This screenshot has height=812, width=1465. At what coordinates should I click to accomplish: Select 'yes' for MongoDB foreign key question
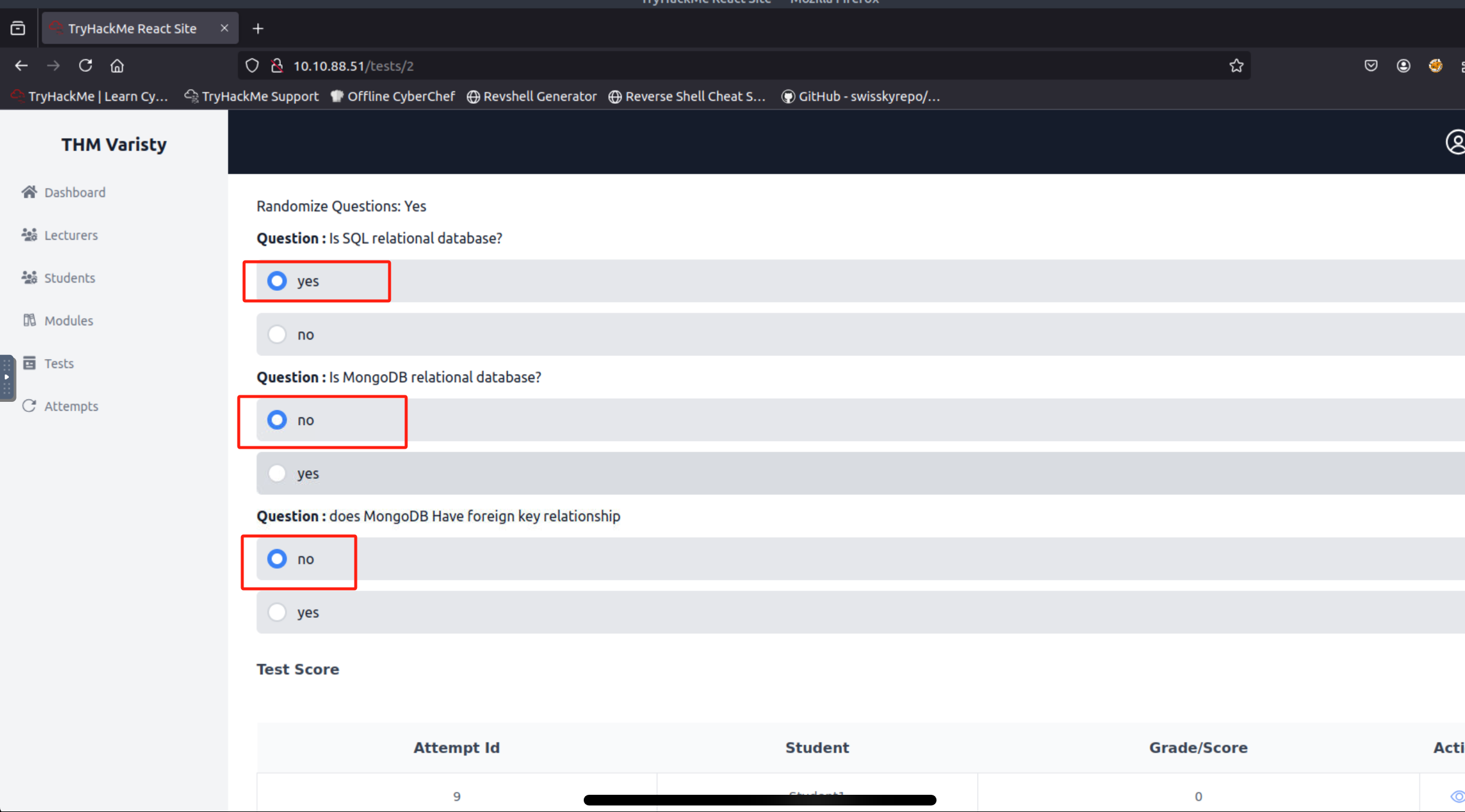277,612
